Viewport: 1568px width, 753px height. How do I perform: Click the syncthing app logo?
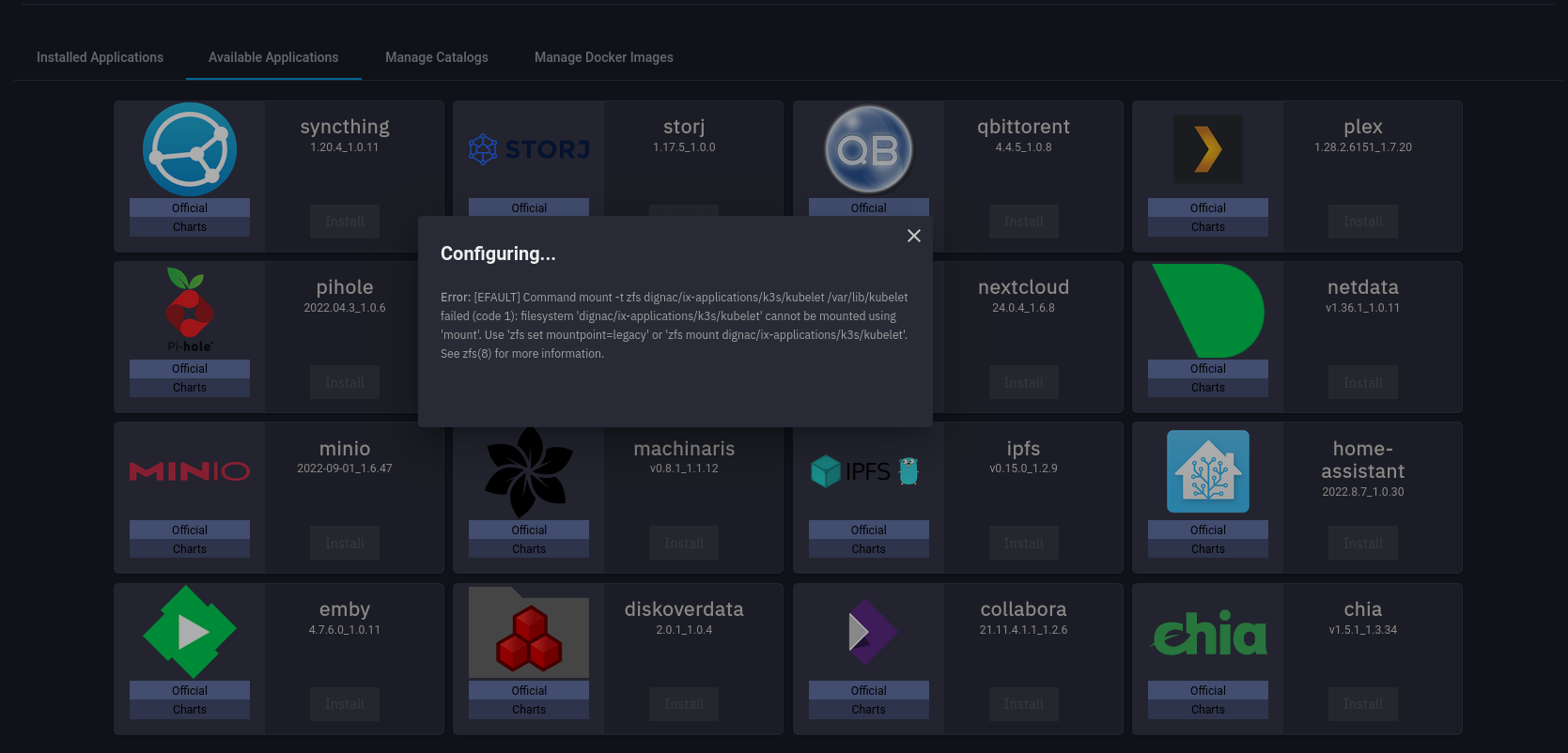190,149
